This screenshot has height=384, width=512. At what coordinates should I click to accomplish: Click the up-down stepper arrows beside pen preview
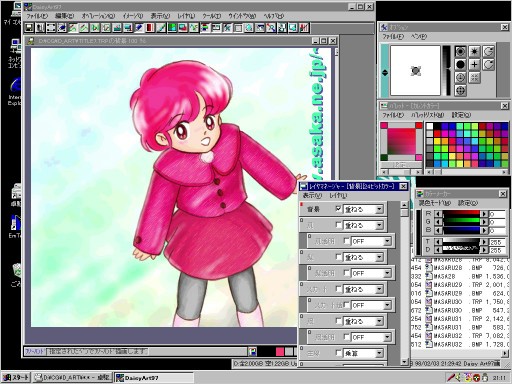385,73
